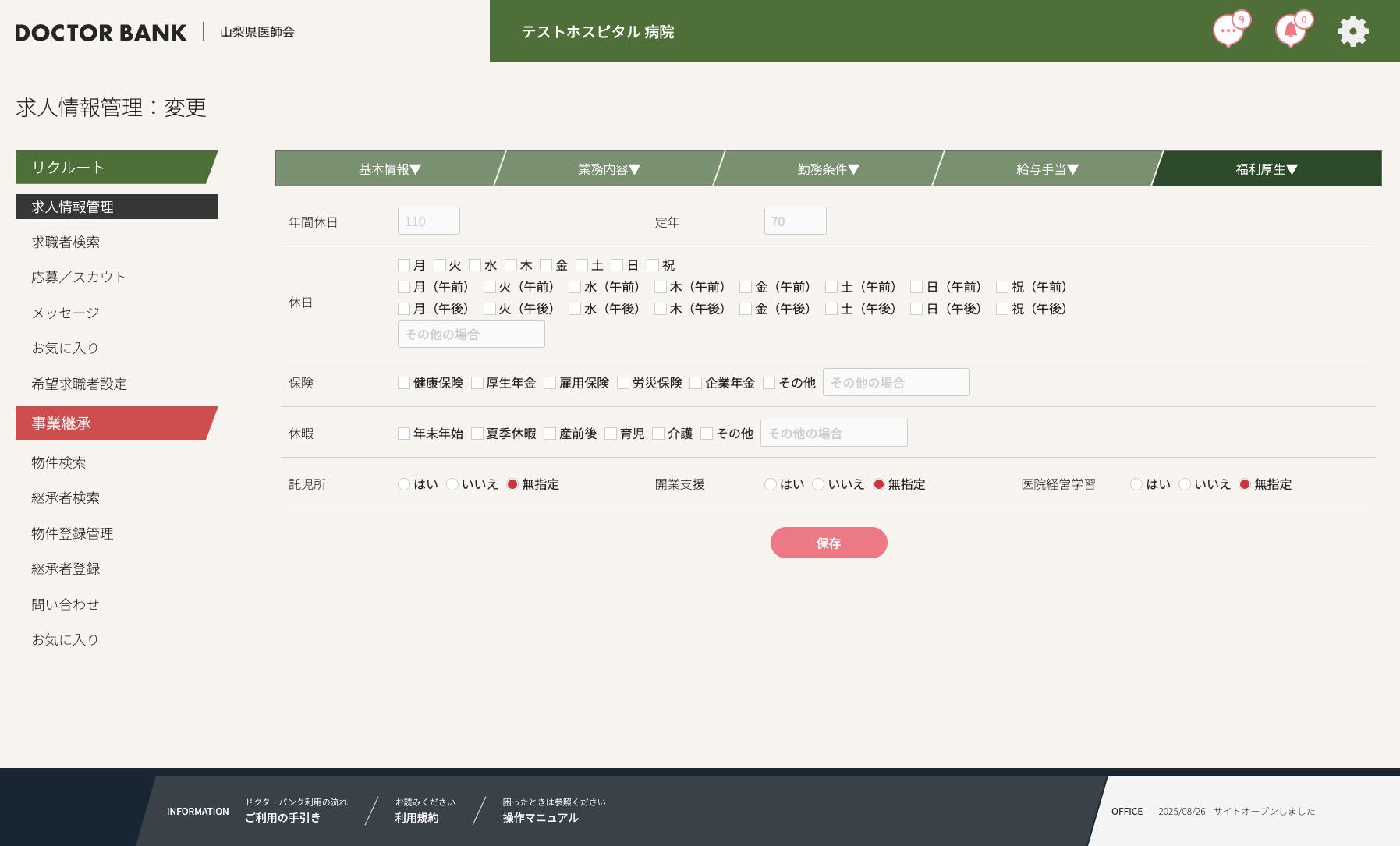Image resolution: width=1400 pixels, height=846 pixels.
Task: Open 物件登録管理 in the sidebar
Action: [73, 534]
